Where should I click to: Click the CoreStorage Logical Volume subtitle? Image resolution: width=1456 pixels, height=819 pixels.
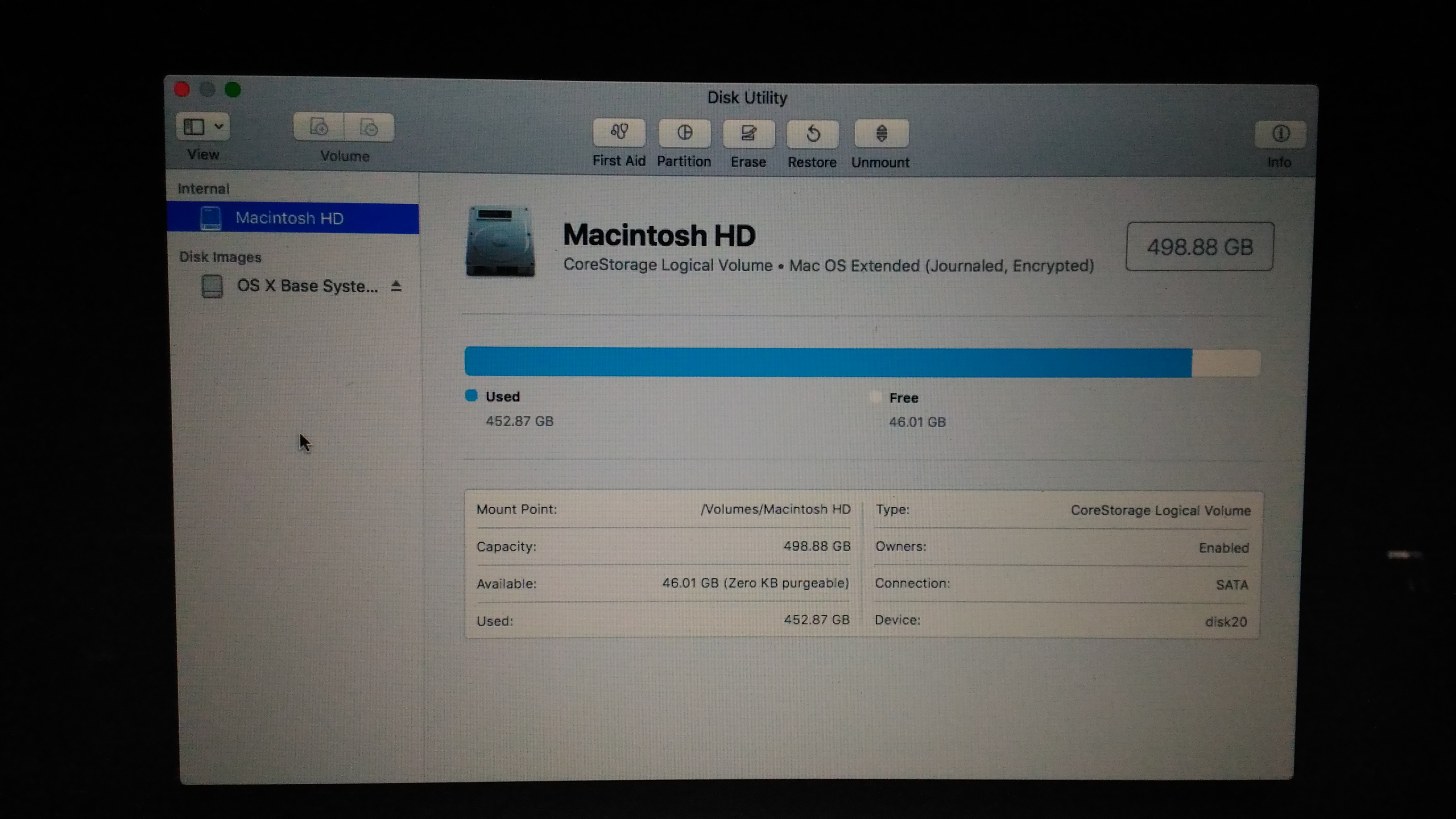tap(829, 266)
